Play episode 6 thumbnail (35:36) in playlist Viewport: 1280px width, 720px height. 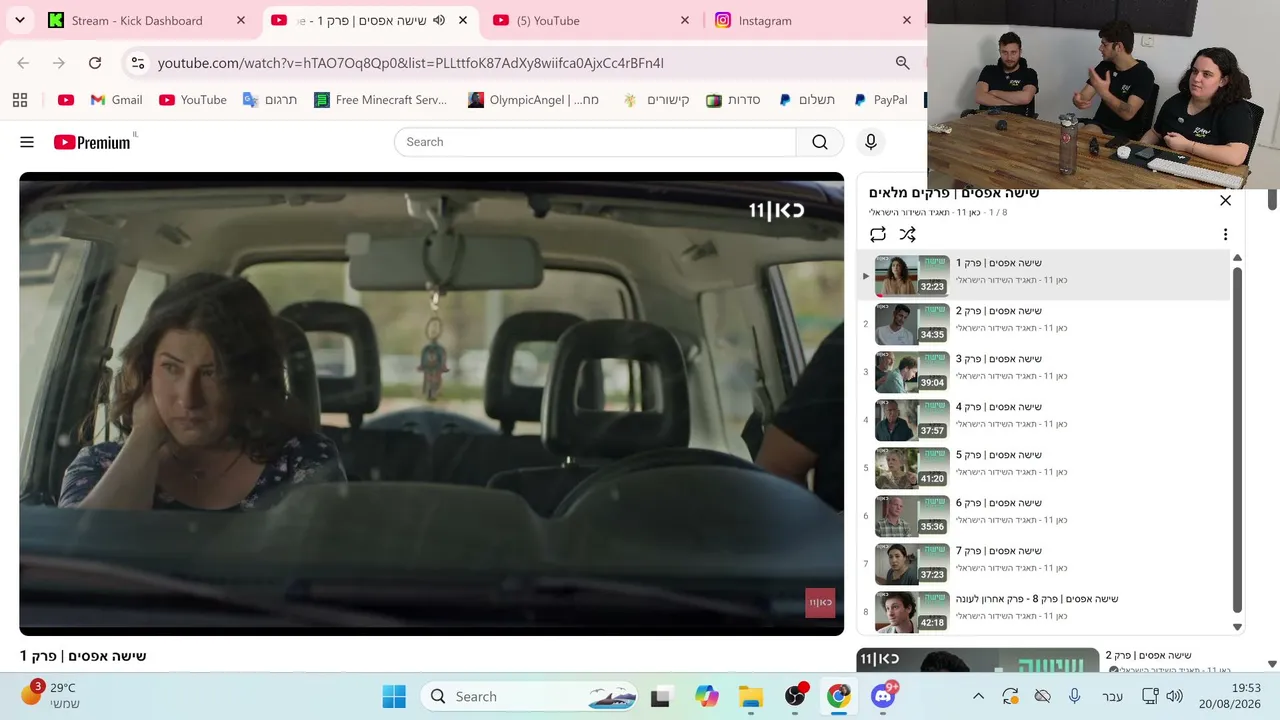pos(911,516)
